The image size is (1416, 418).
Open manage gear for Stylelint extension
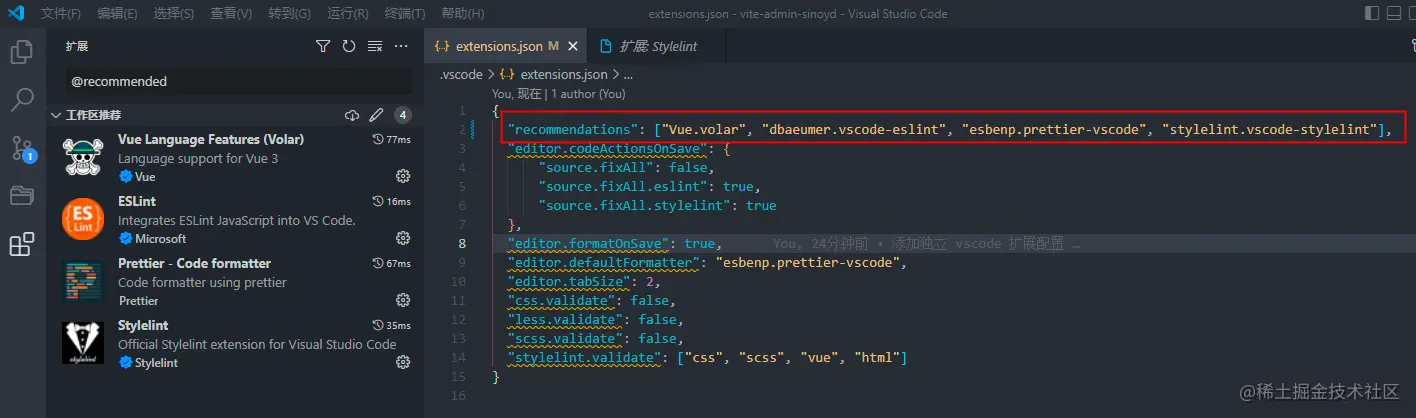coord(403,362)
